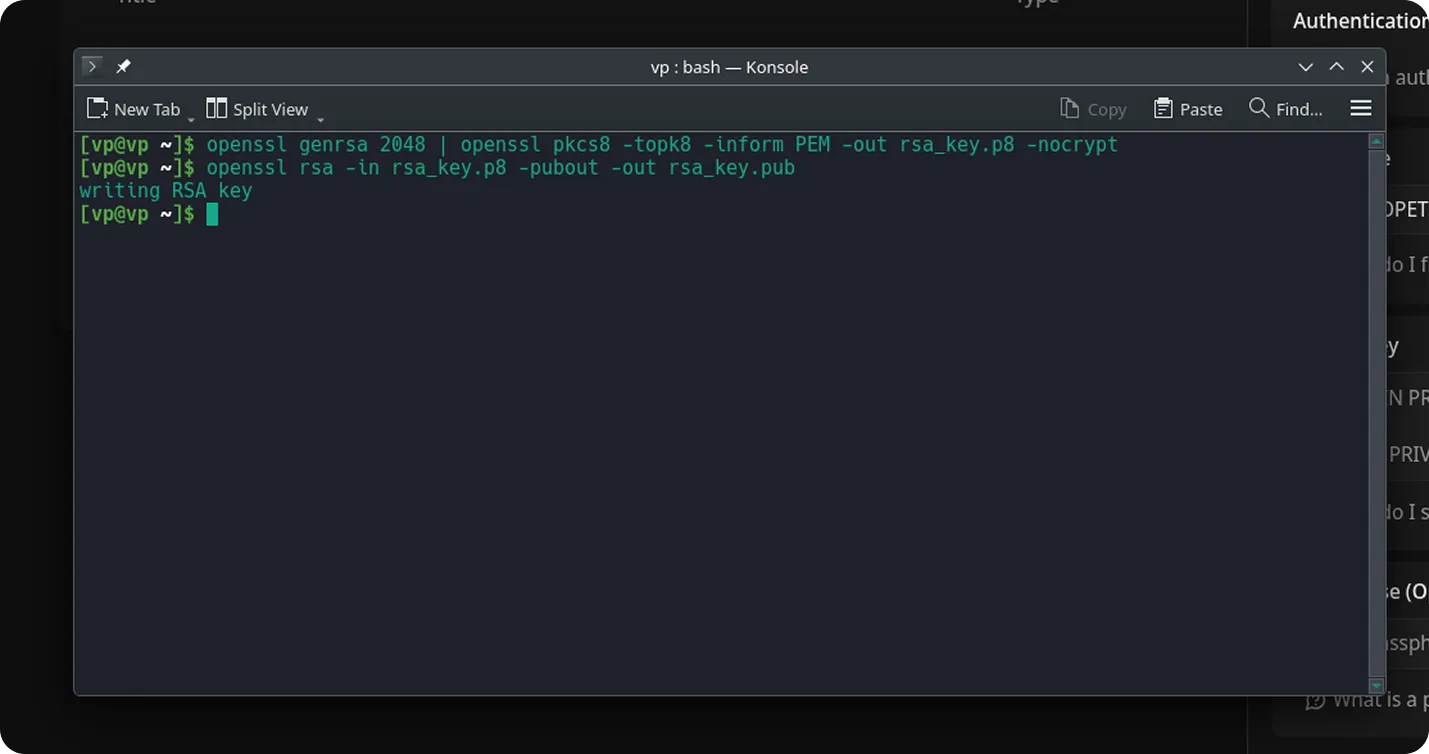This screenshot has height=754, width=1429.
Task: Click the Paste clipboard icon
Action: 1162,107
